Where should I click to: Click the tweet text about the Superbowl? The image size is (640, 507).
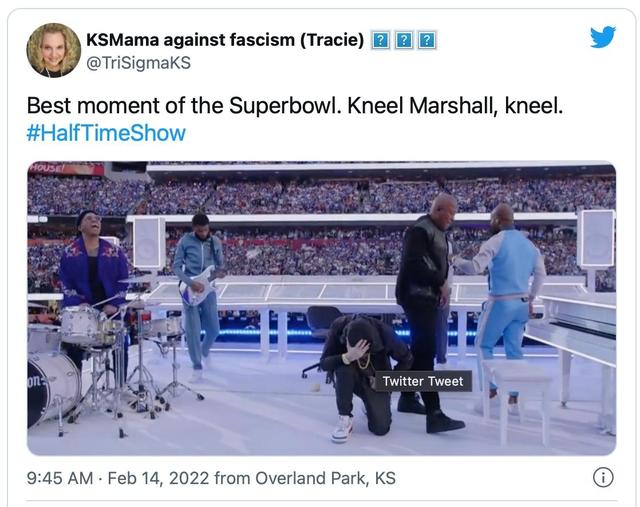(294, 105)
